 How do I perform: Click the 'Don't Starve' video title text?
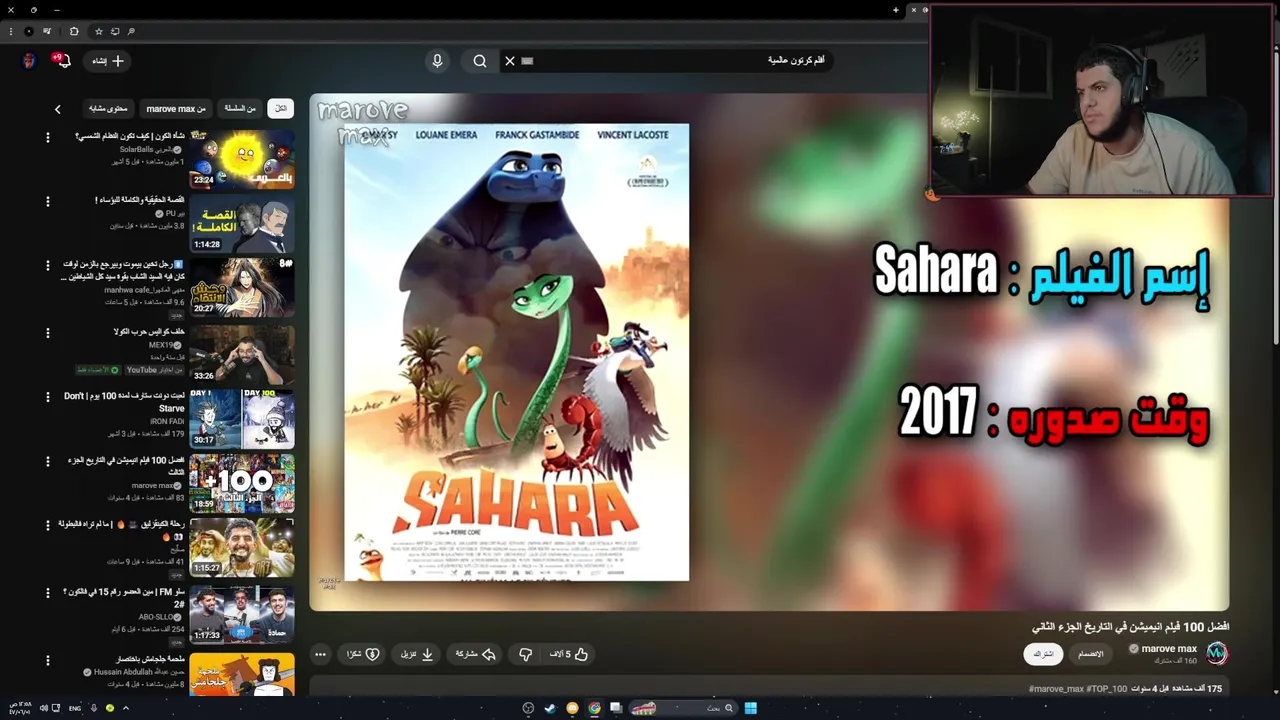124,402
